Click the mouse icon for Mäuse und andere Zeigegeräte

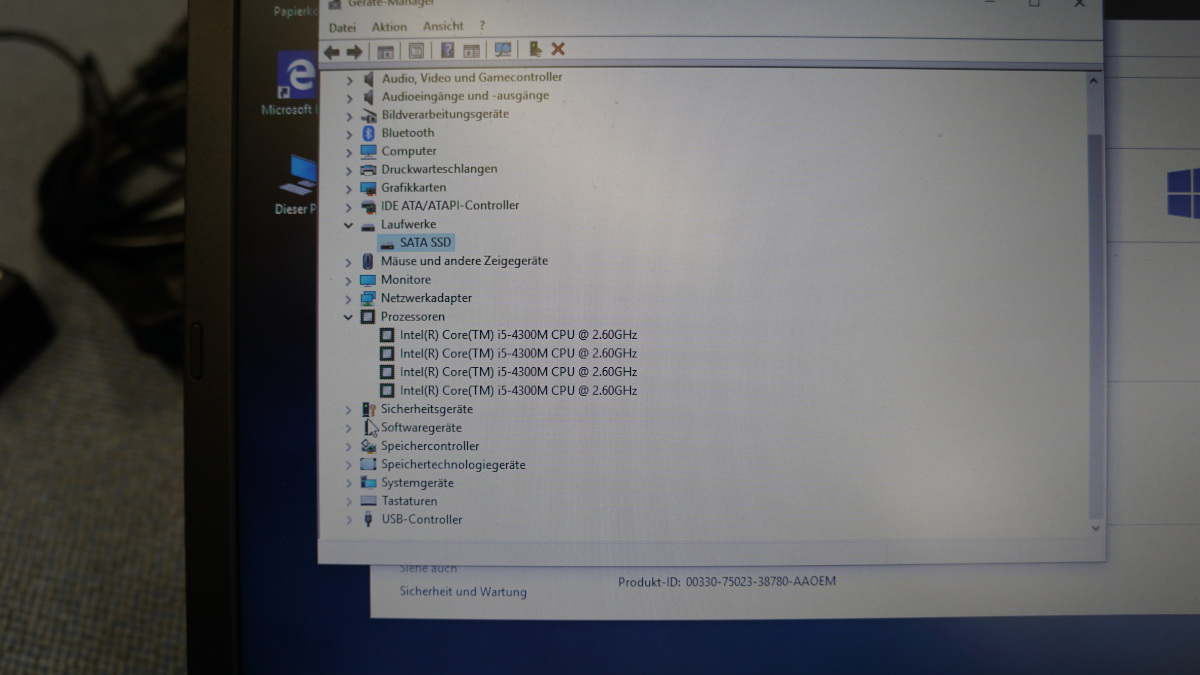click(368, 261)
